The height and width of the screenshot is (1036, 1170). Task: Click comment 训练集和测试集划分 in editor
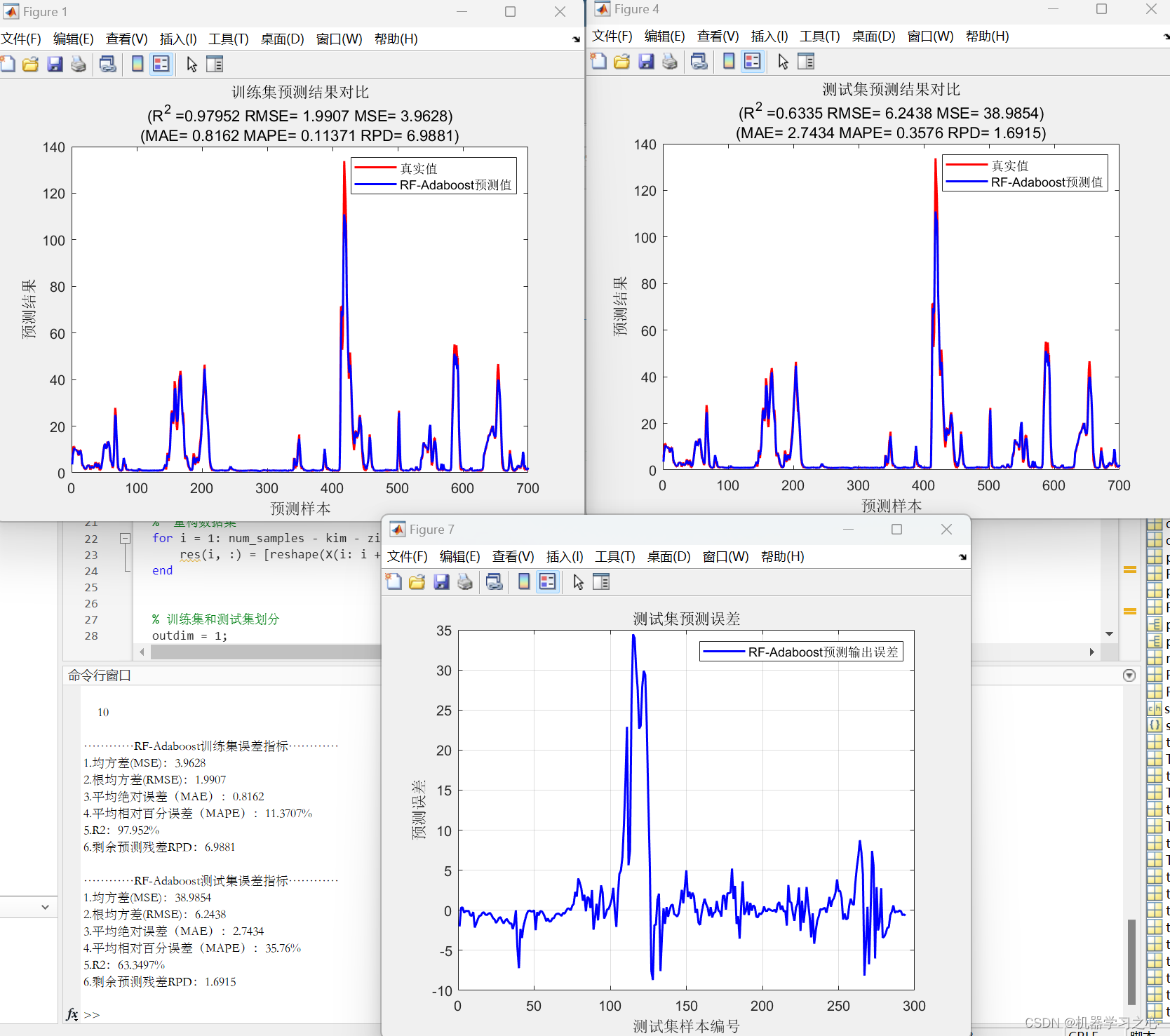pyautogui.click(x=222, y=619)
